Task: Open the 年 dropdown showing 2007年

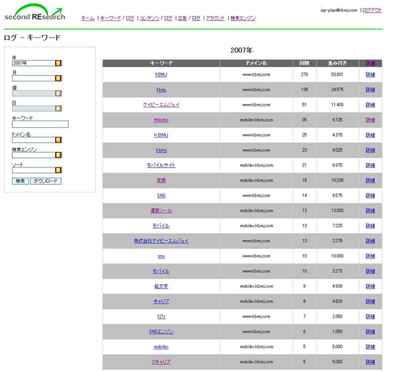Action: click(34, 63)
